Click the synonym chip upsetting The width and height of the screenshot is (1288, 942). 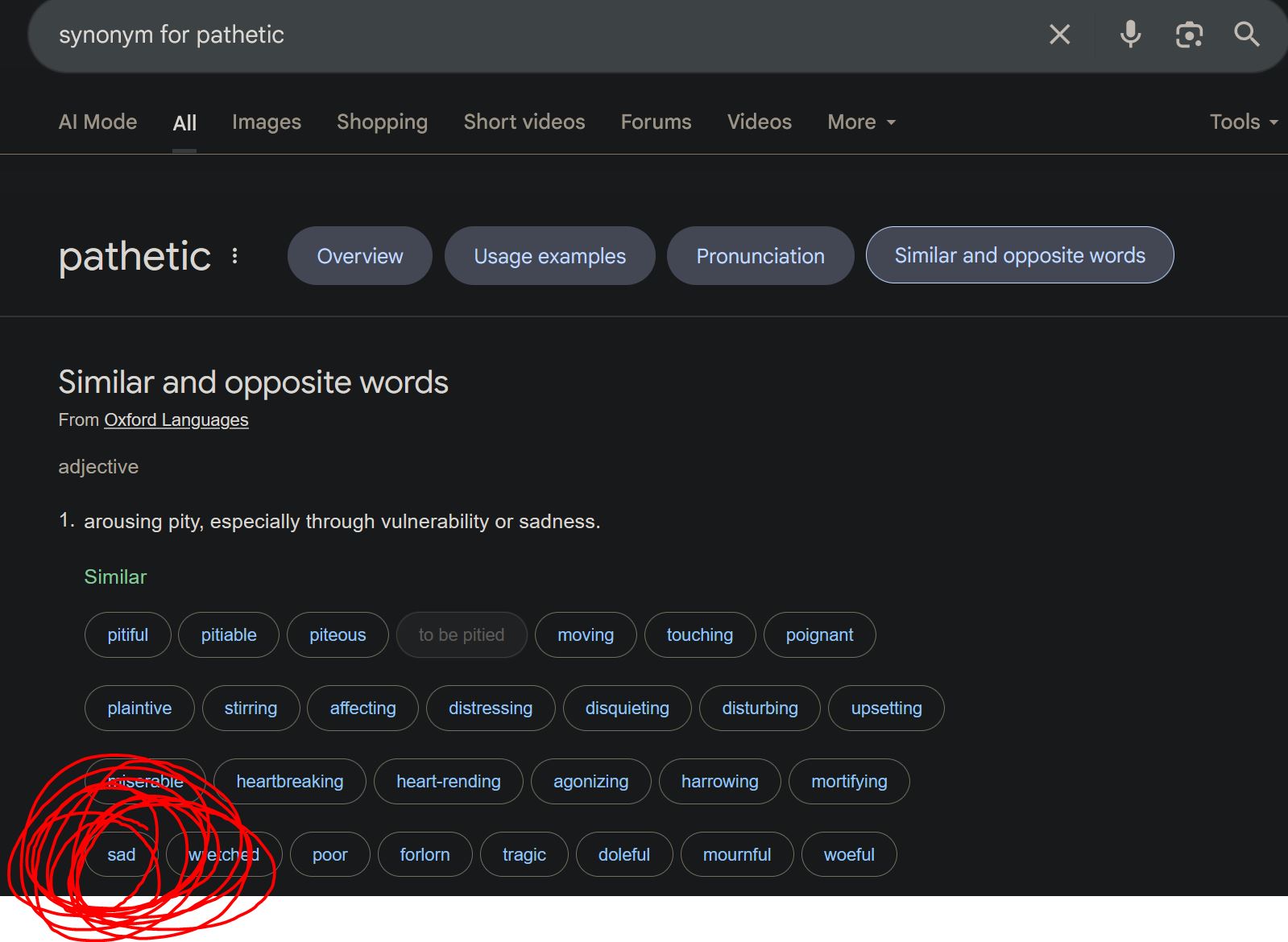coord(886,708)
